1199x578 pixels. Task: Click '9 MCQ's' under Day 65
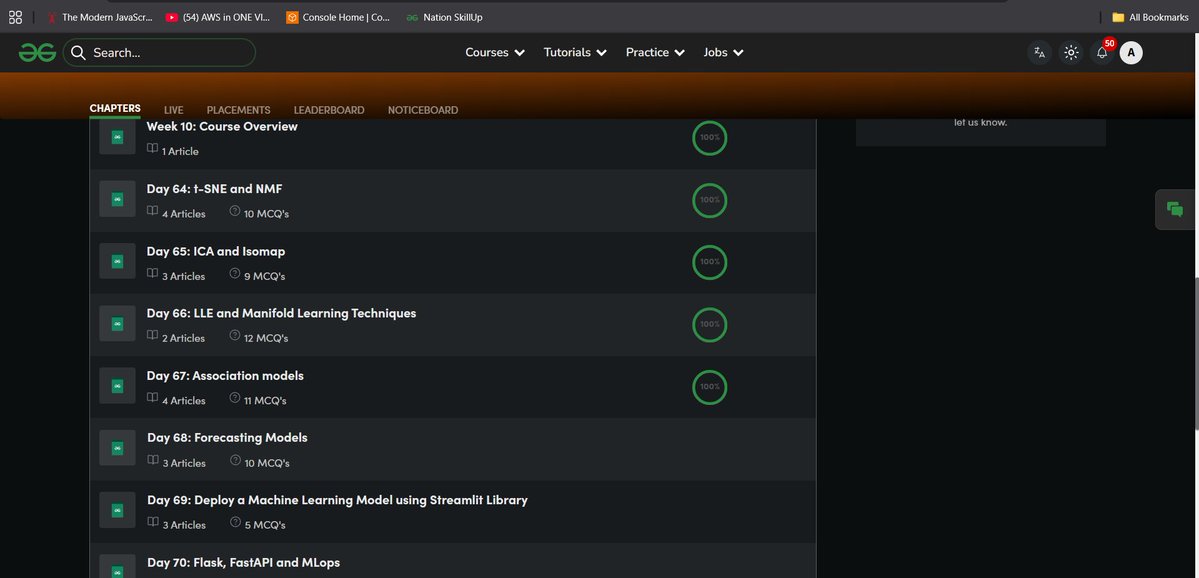[x=265, y=276]
